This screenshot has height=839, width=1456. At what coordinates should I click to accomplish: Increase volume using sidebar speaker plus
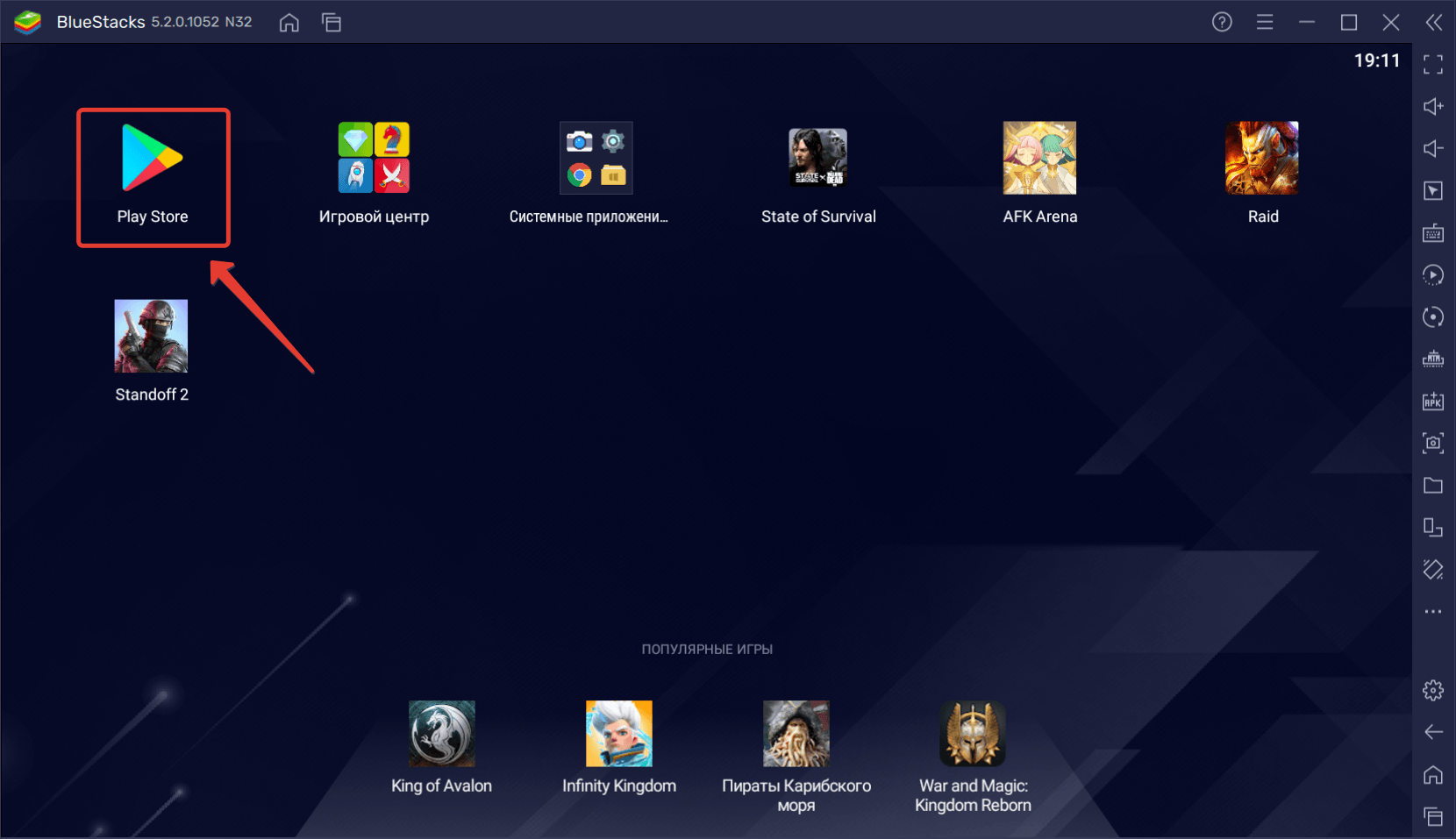coord(1433,106)
